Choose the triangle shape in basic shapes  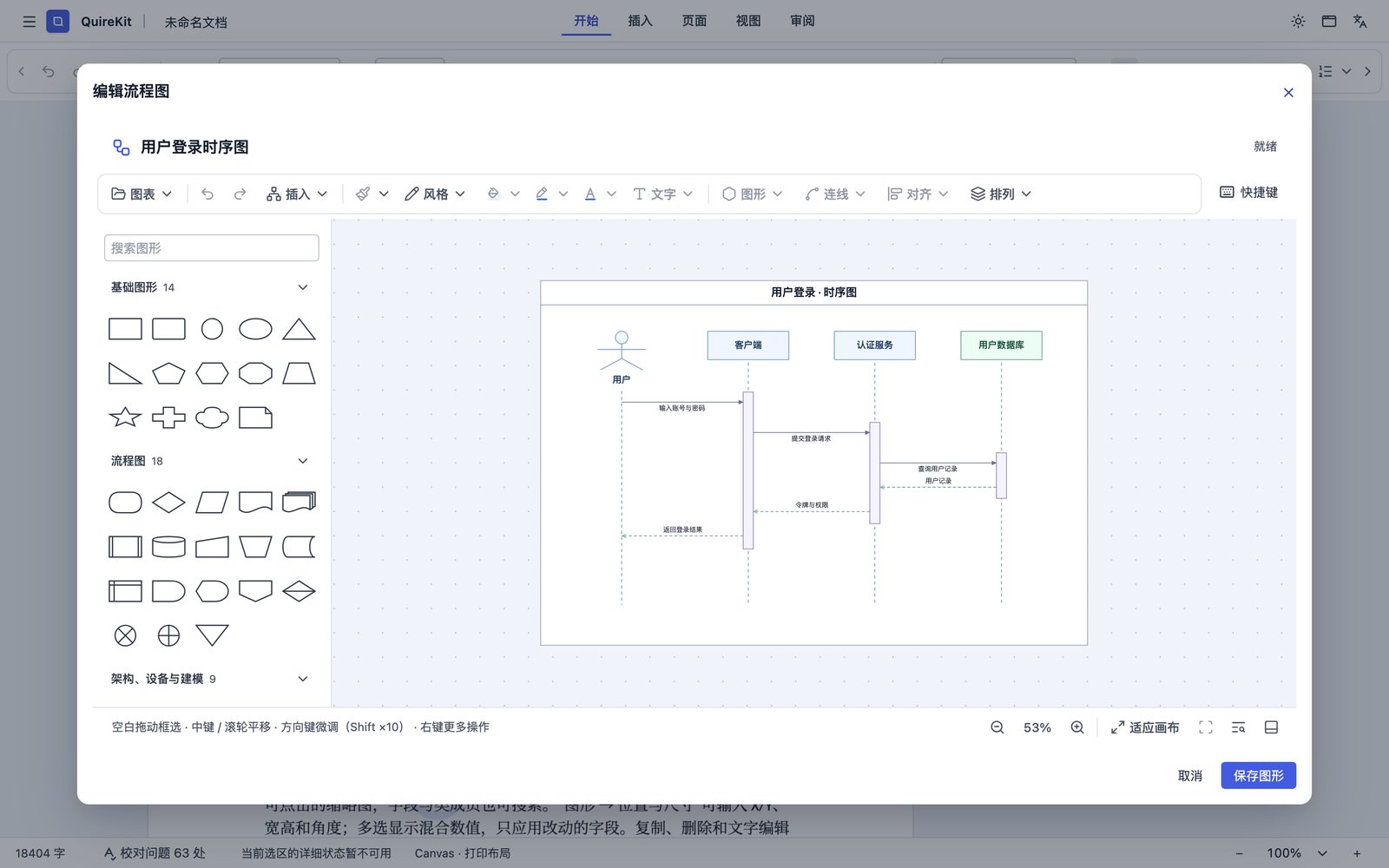299,329
